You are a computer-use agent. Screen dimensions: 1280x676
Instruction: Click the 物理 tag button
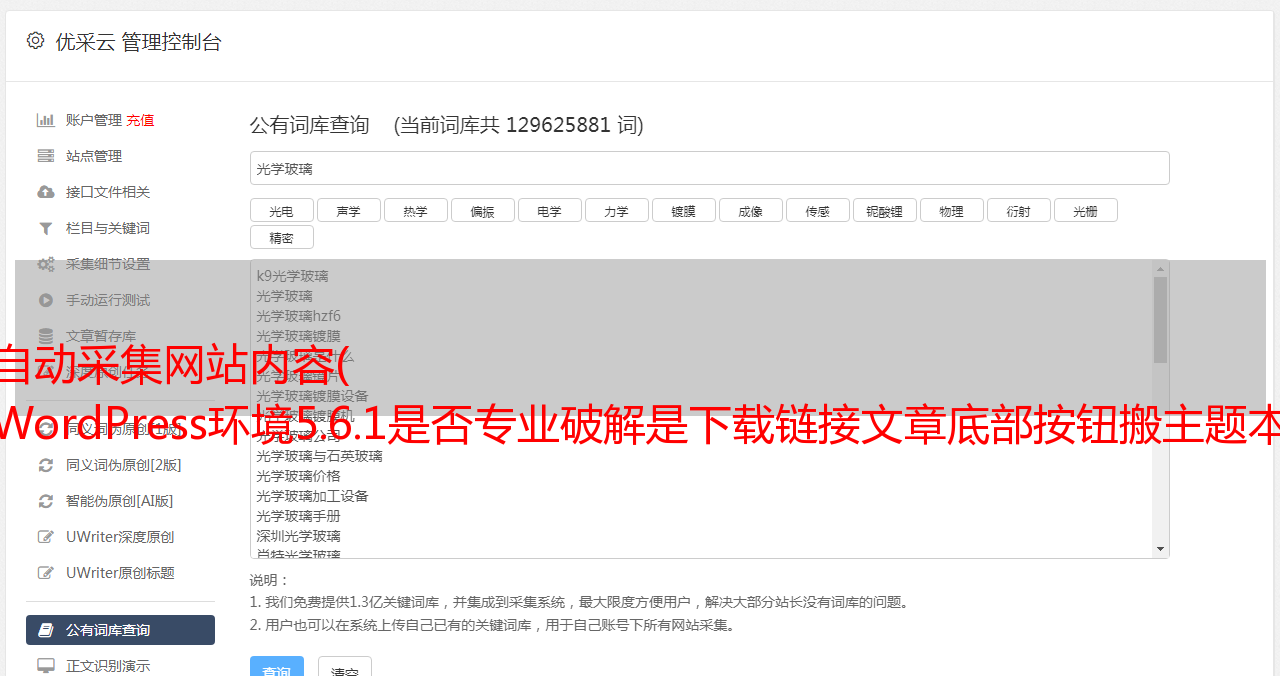pos(951,210)
